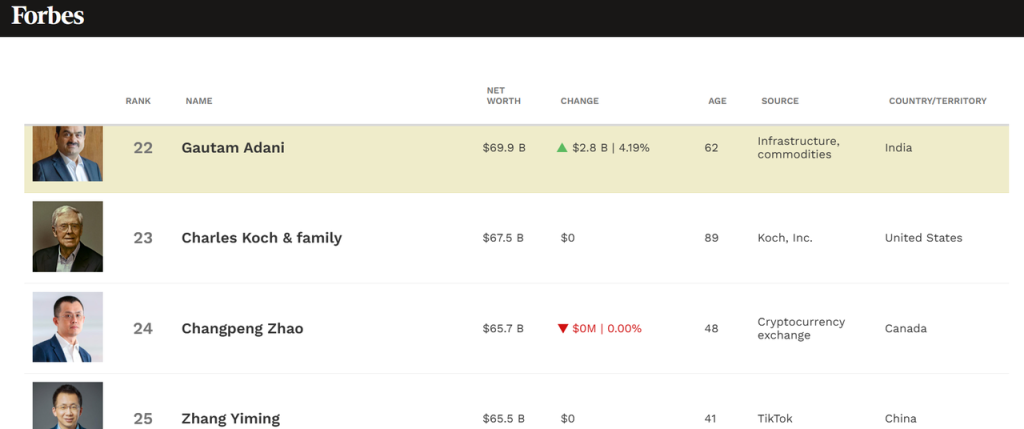The width and height of the screenshot is (1024, 429).
Task: Open Zhang Yiming's name link
Action: tap(230, 419)
